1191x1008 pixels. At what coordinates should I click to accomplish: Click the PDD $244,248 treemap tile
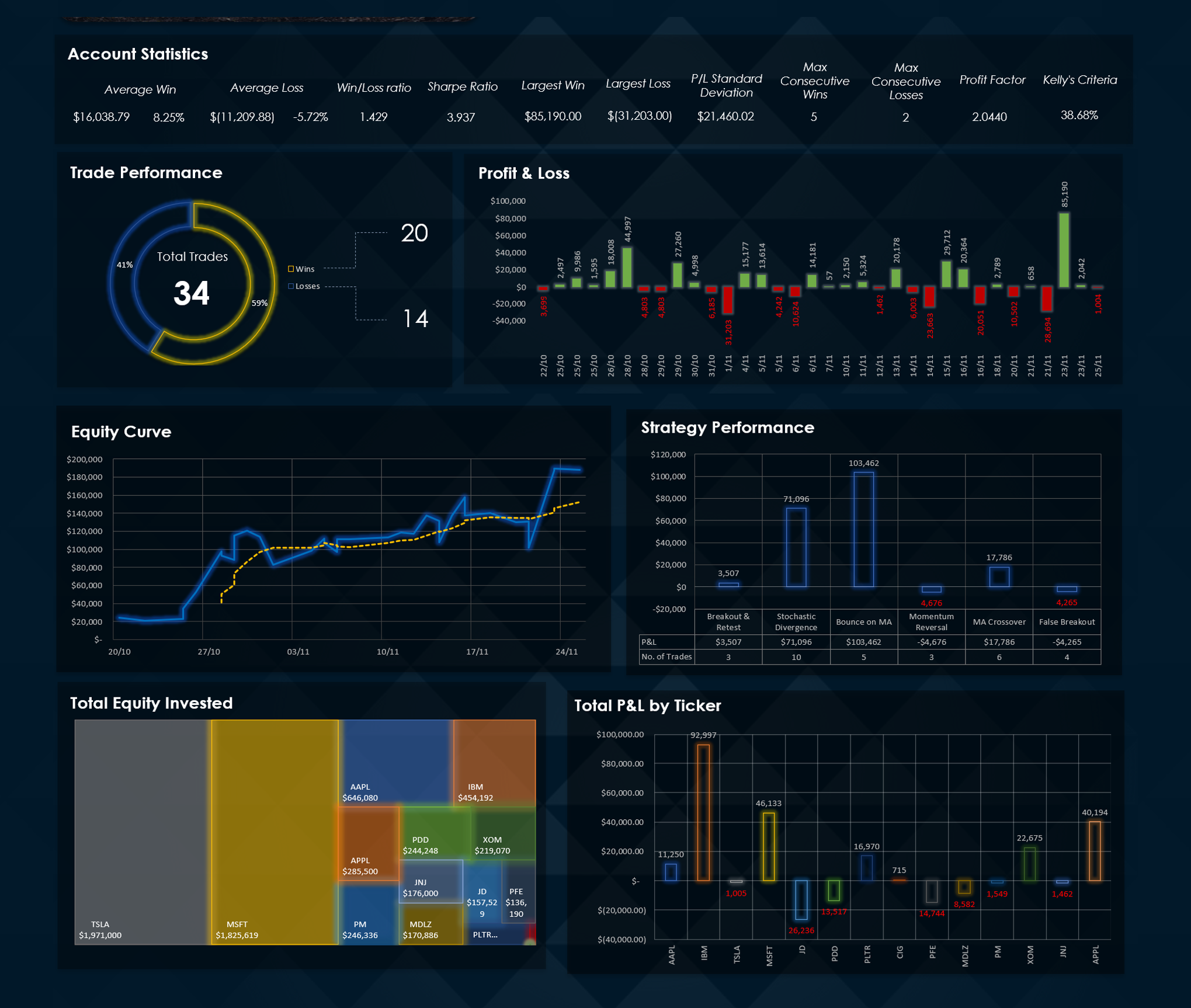point(435,833)
